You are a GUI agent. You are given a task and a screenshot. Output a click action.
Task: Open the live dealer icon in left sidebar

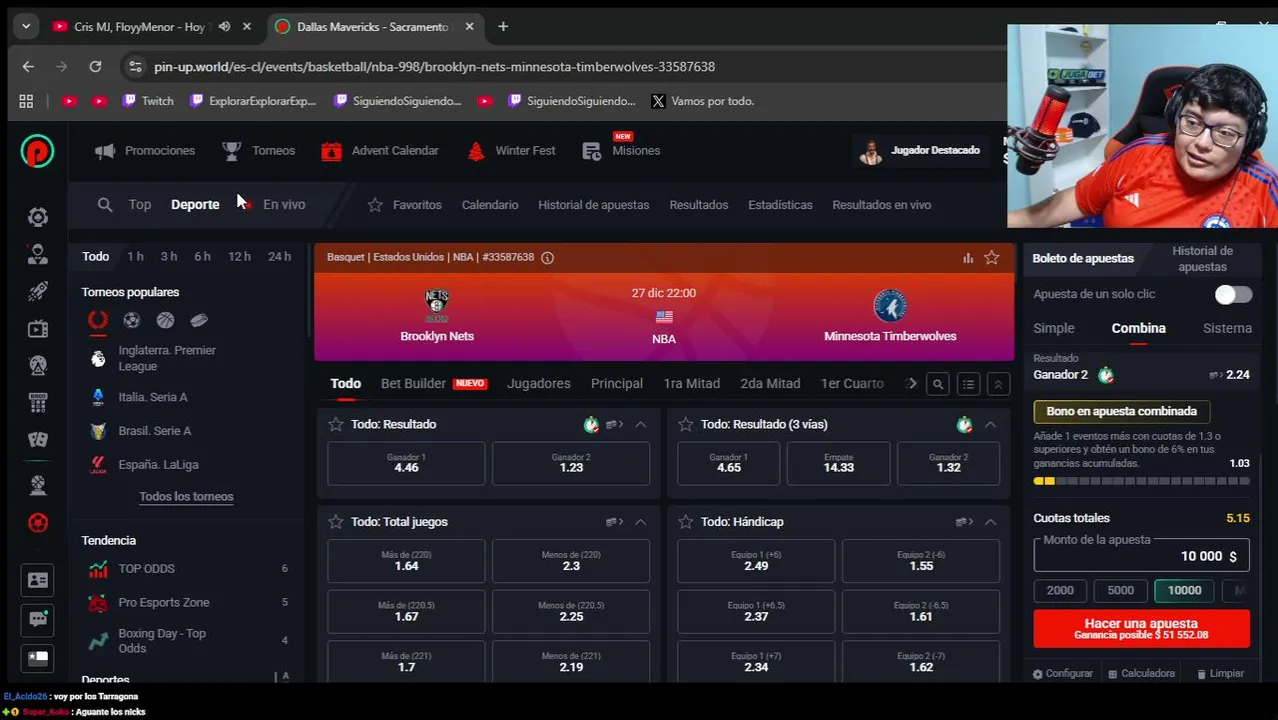pyautogui.click(x=38, y=254)
